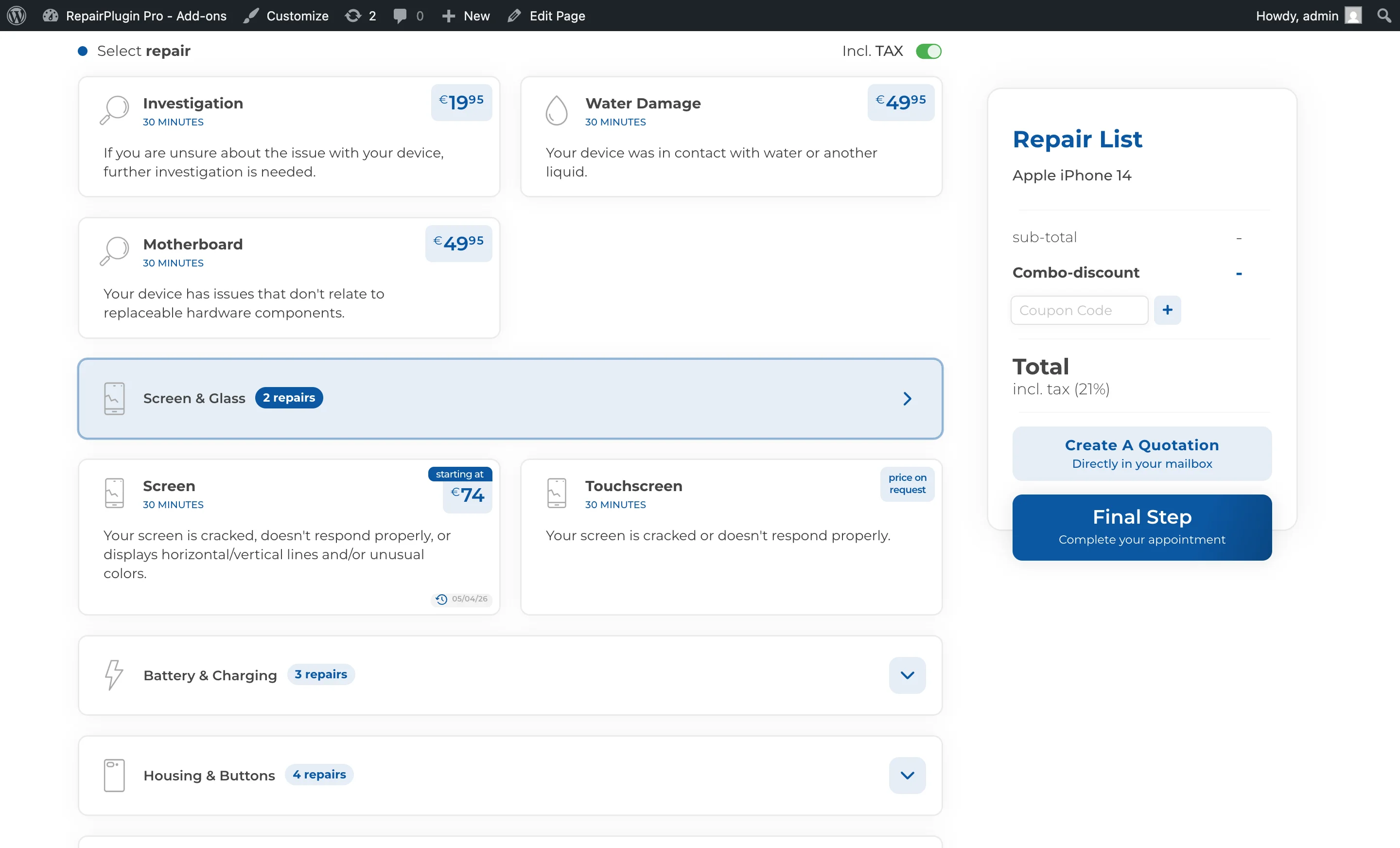Collapse Screen & Glass category arrow
The width and height of the screenshot is (1400, 848).
coord(907,398)
